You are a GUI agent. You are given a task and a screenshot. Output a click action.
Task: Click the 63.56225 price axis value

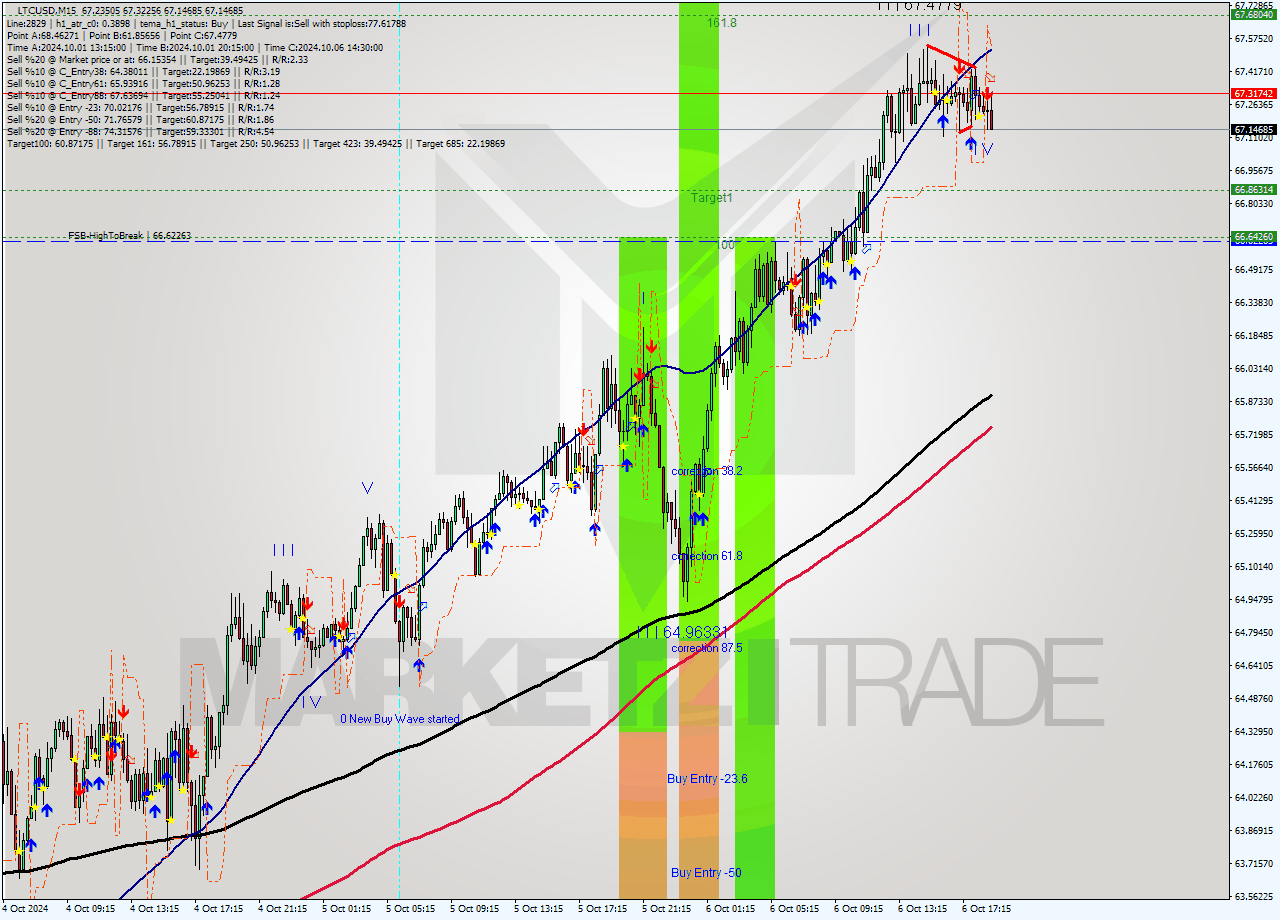[x=1254, y=897]
